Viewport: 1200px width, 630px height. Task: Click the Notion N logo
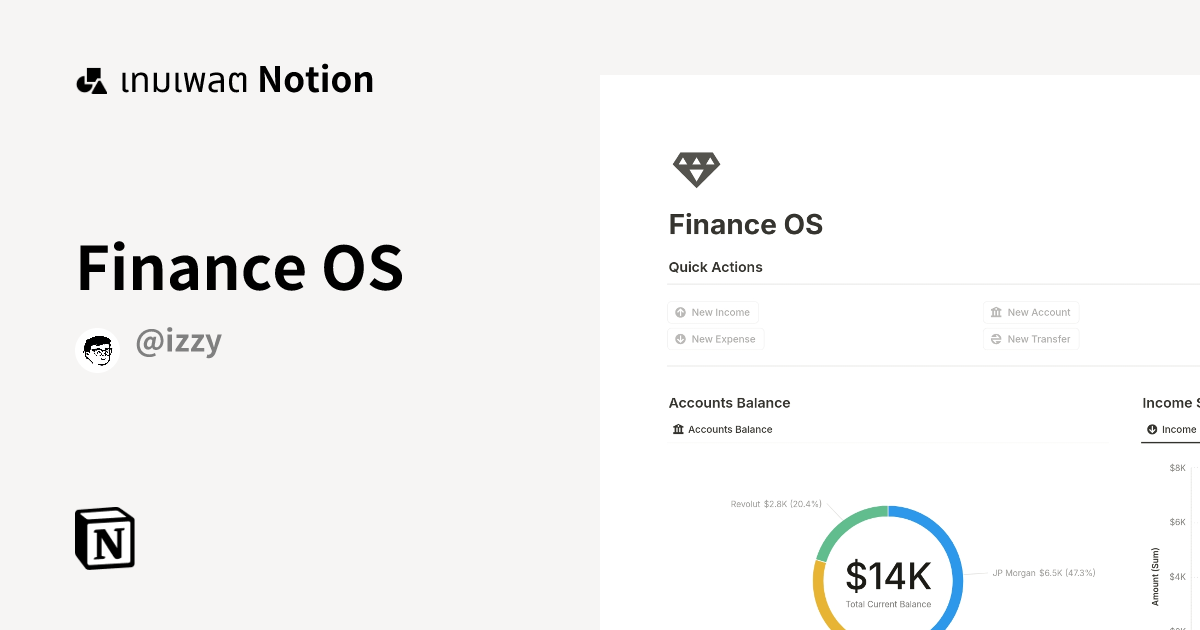(104, 538)
